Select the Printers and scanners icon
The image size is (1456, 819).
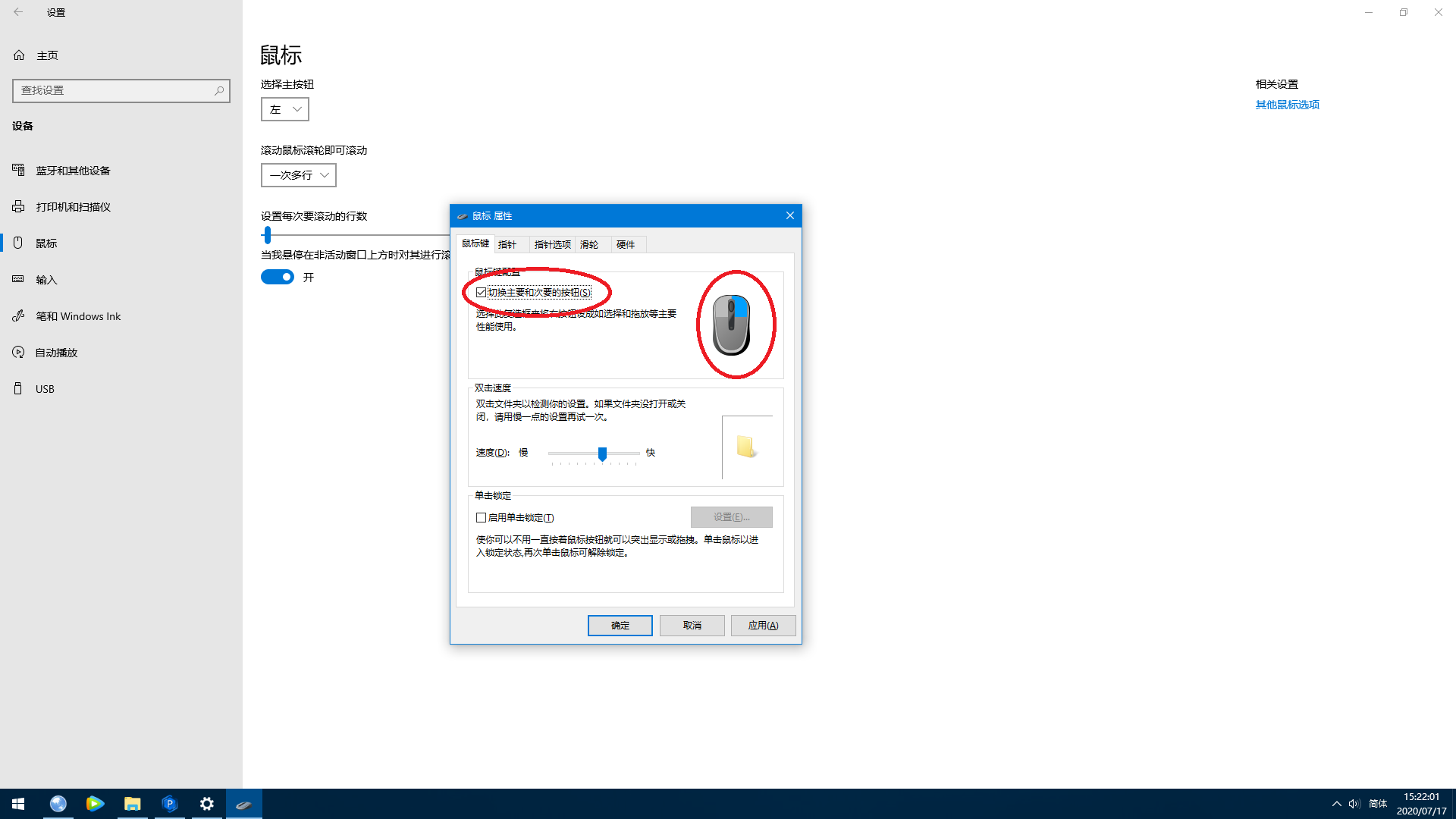(19, 206)
